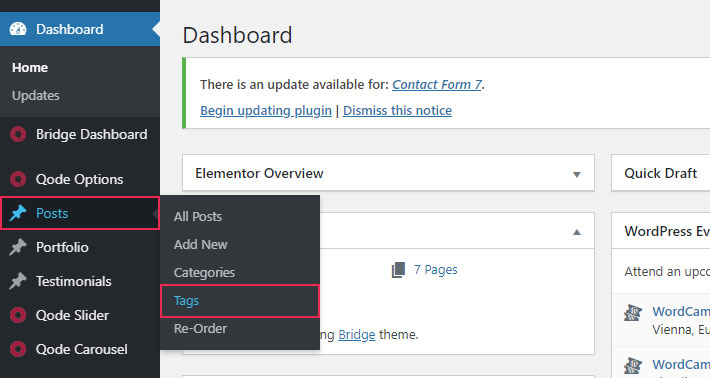Click the Qode Carousel circle icon

click(18, 349)
